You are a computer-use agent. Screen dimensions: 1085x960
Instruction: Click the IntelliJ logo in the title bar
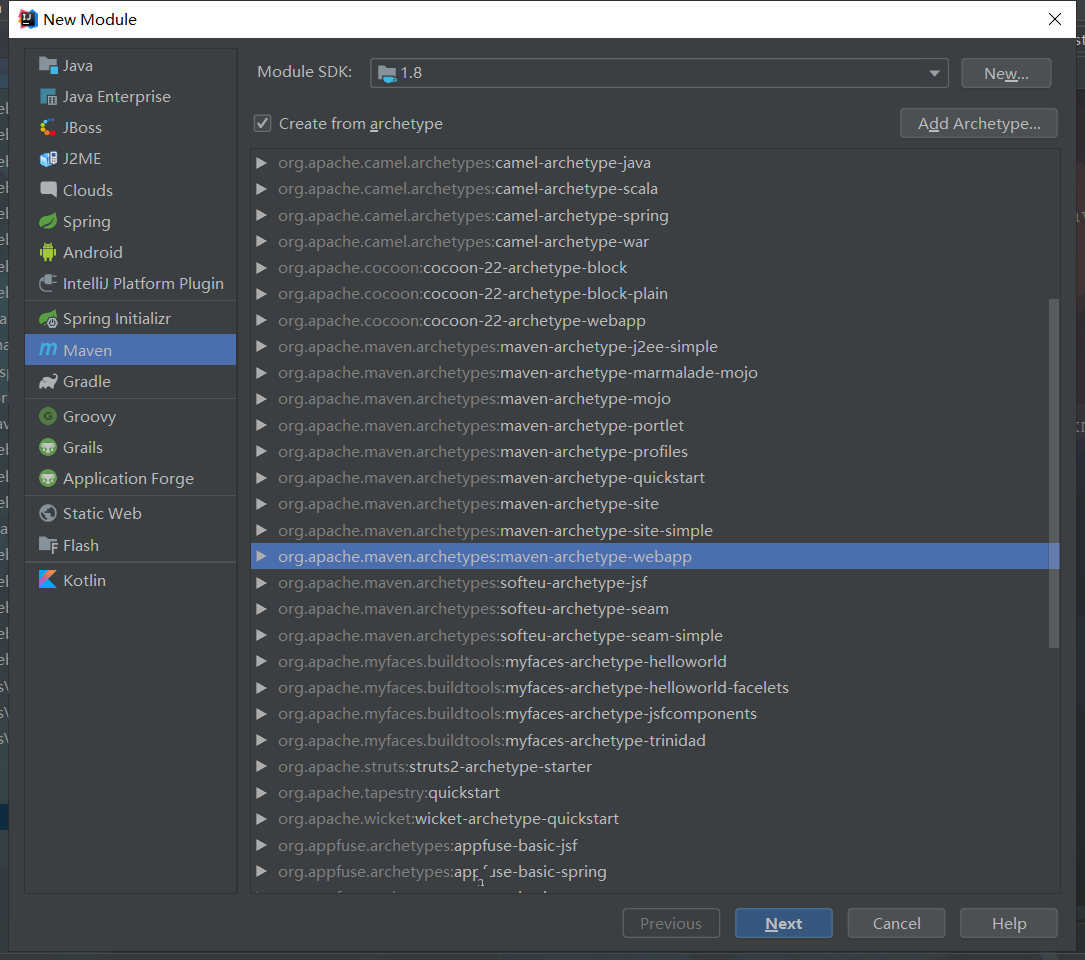[x=28, y=19]
